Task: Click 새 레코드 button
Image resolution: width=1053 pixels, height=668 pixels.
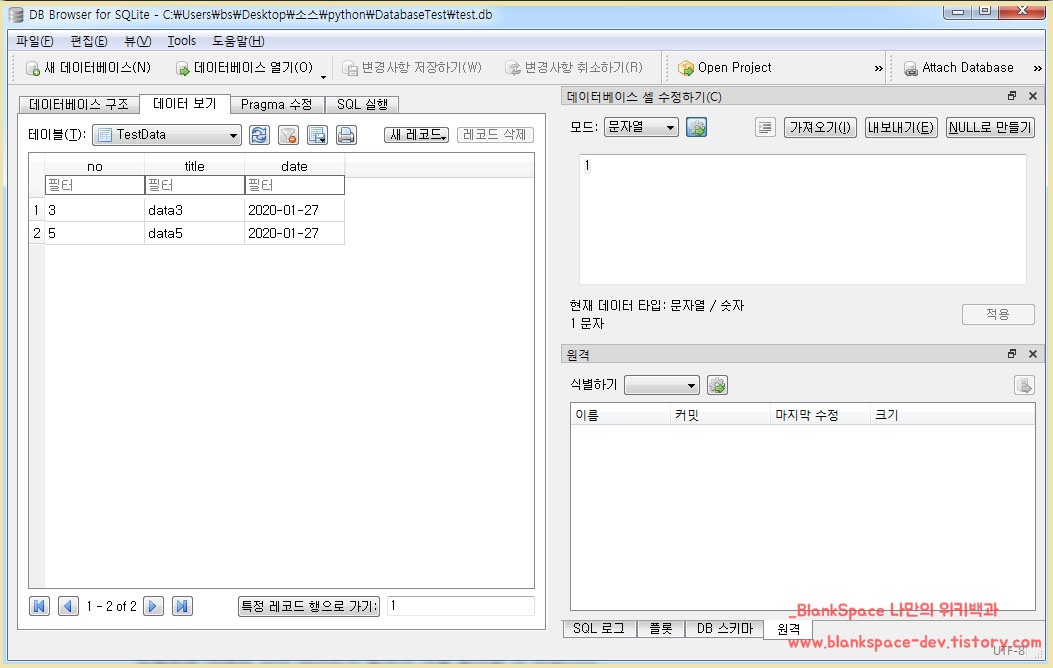Action: point(416,135)
